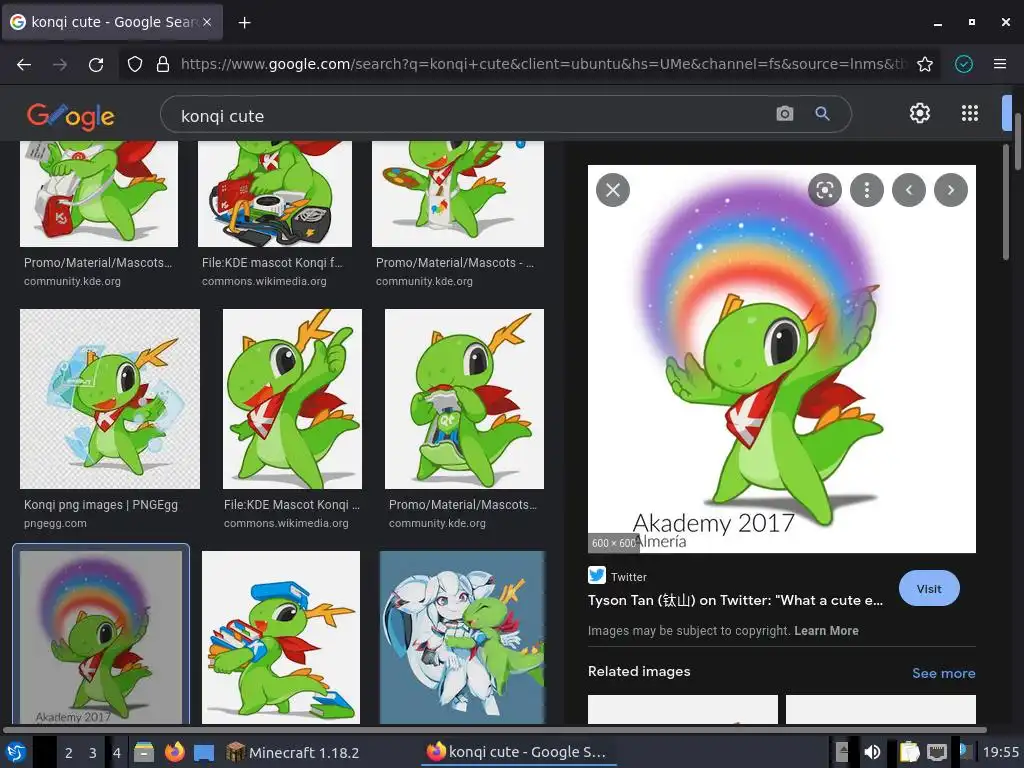Open Konqi carrying books thumbnail
This screenshot has width=1024, height=768.
click(x=281, y=637)
